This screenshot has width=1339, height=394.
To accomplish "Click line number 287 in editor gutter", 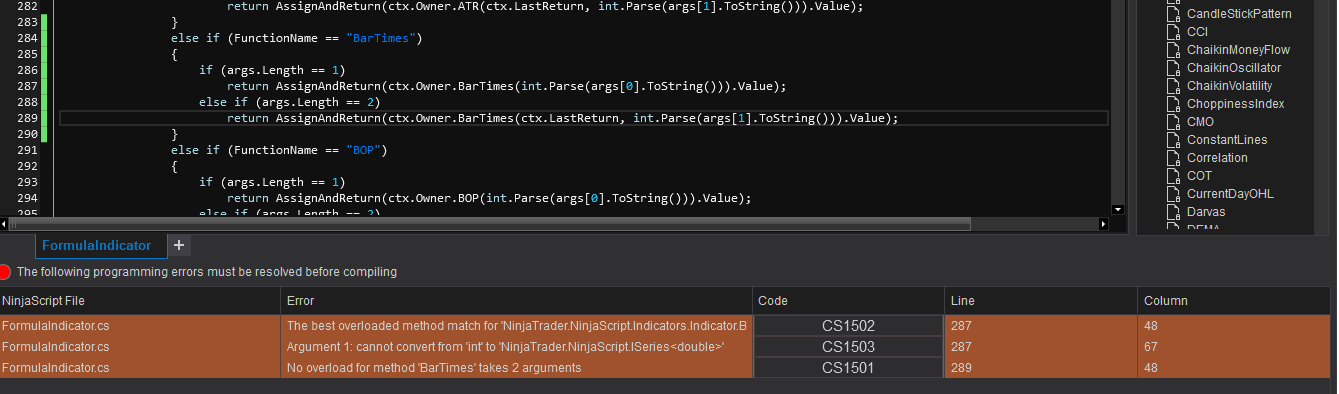I will [x=28, y=86].
